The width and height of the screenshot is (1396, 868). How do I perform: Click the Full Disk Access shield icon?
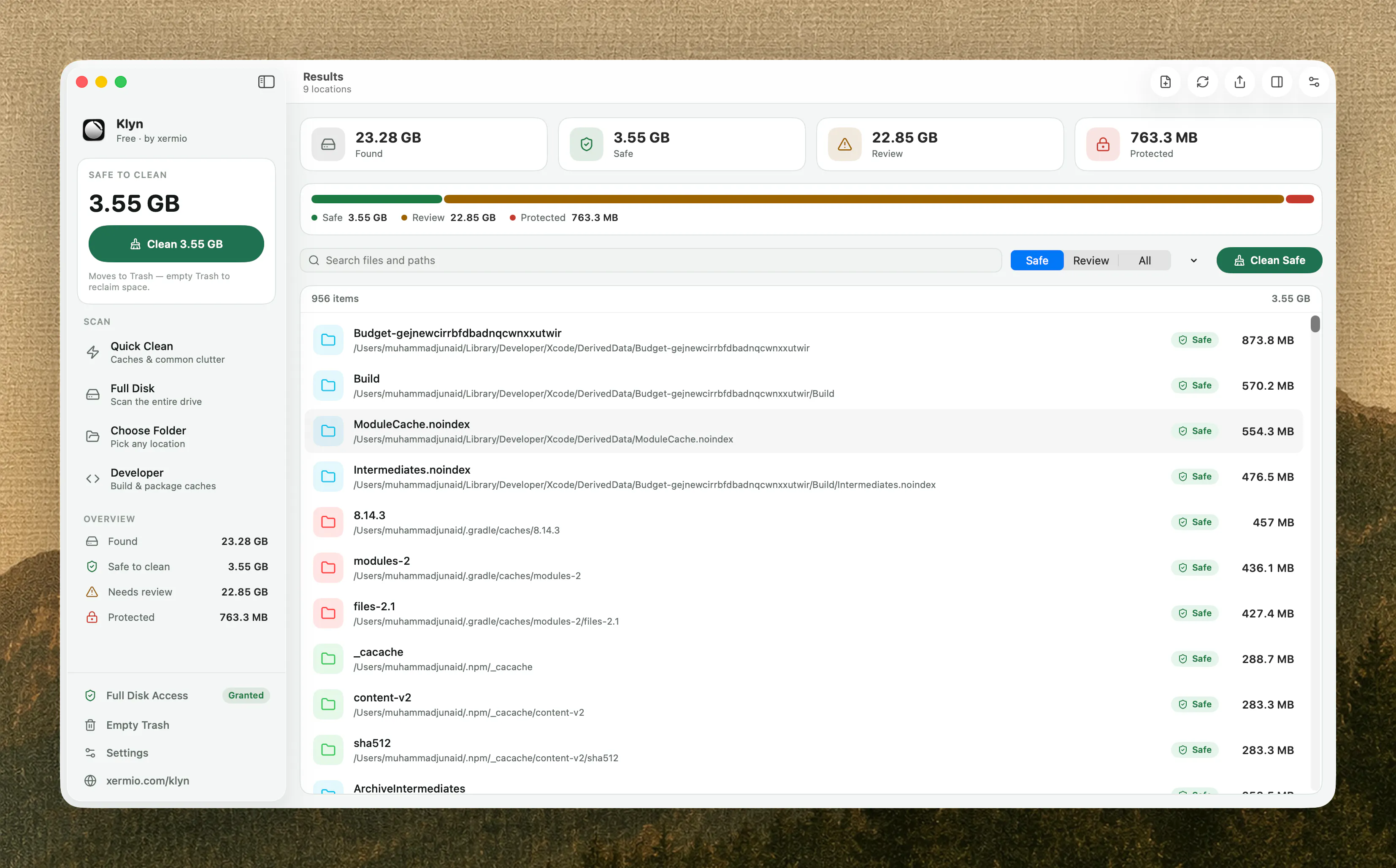[90, 695]
